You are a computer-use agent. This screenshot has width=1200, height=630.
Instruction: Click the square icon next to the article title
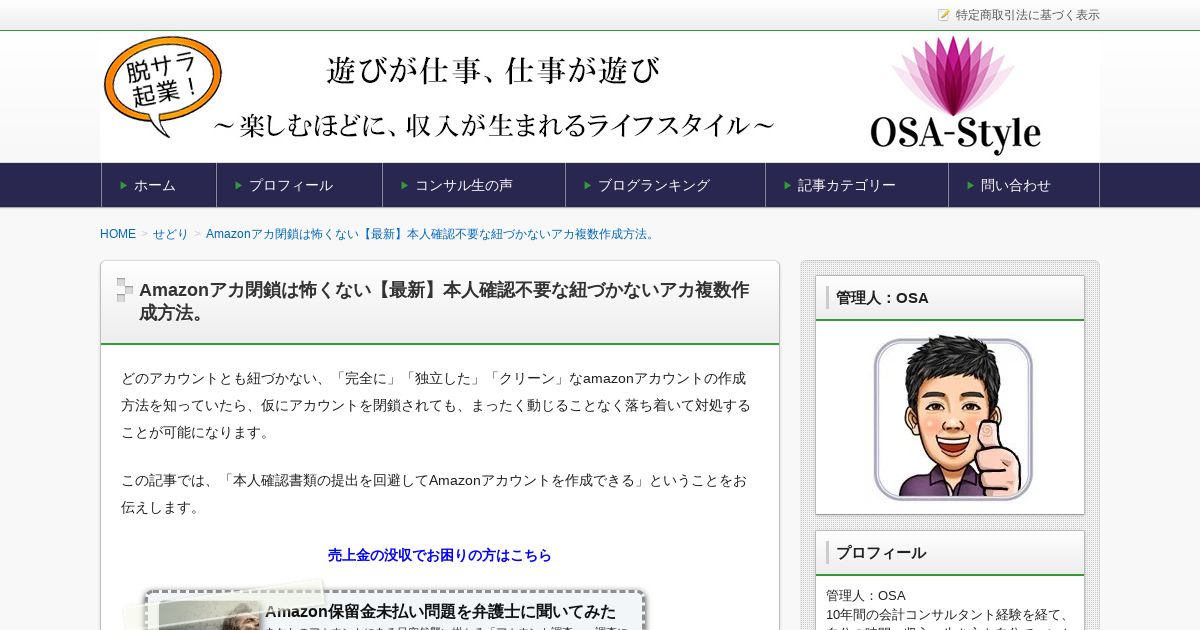[x=125, y=290]
